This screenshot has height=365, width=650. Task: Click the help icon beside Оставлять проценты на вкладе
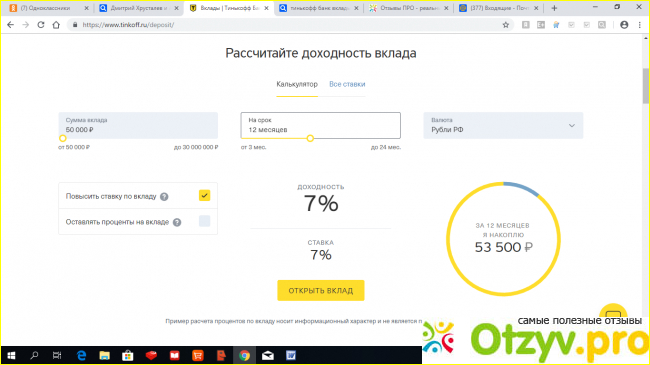tap(177, 222)
